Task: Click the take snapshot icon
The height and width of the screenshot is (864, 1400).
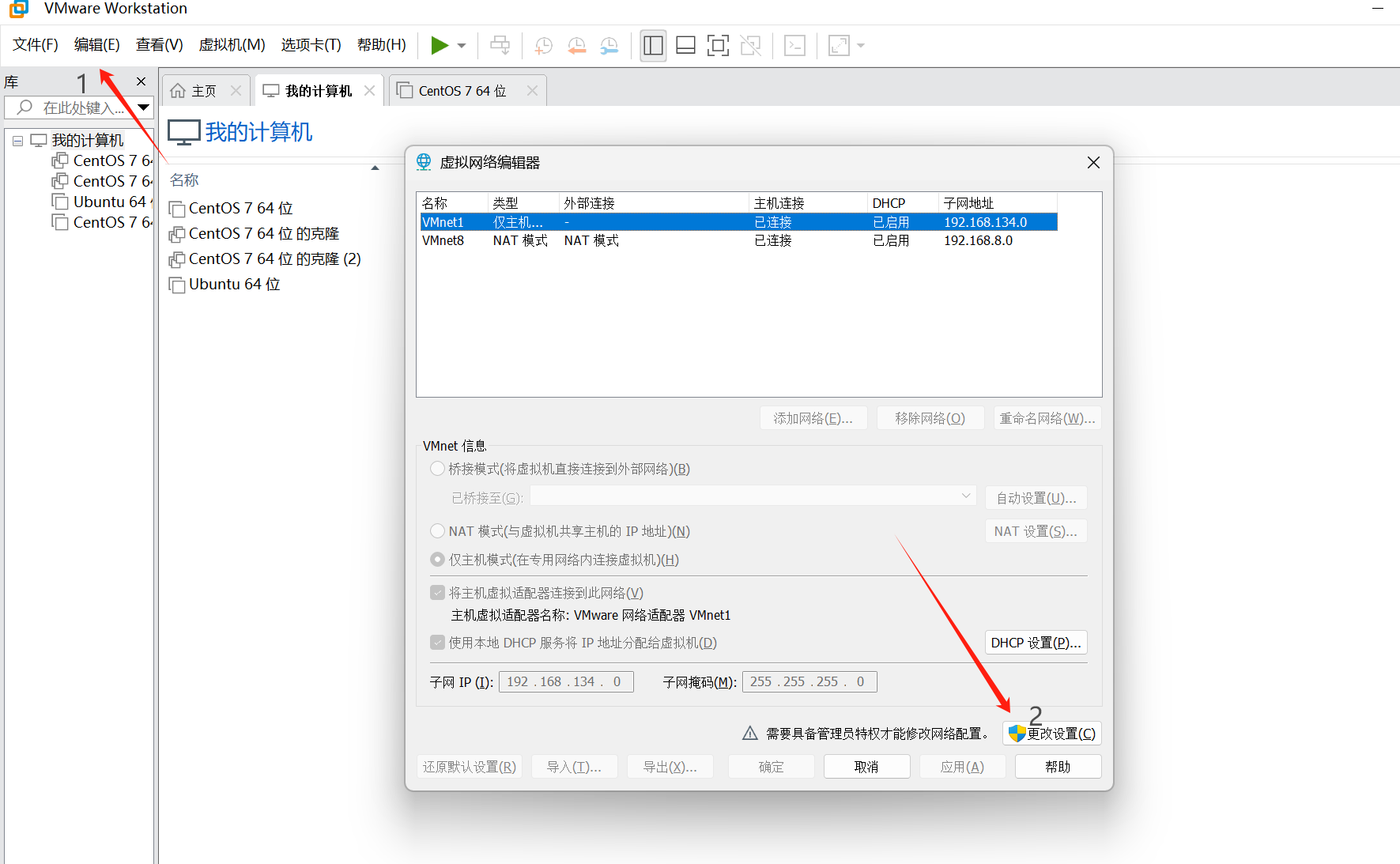Action: [x=544, y=46]
